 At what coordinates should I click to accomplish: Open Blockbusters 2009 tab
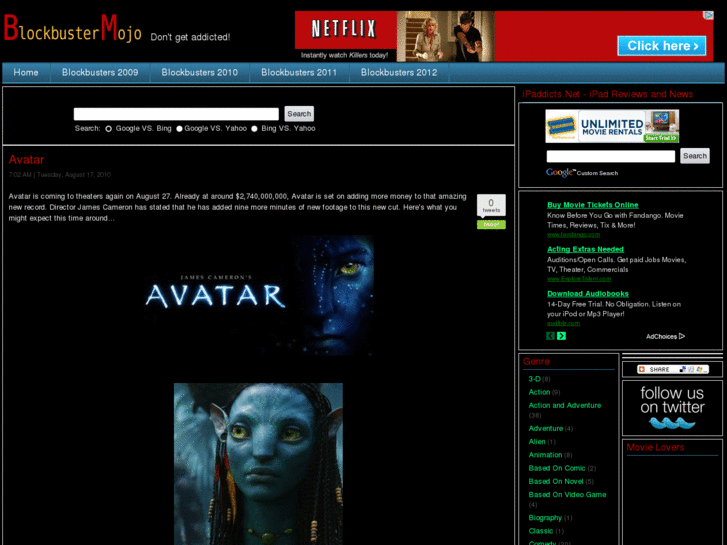100,72
